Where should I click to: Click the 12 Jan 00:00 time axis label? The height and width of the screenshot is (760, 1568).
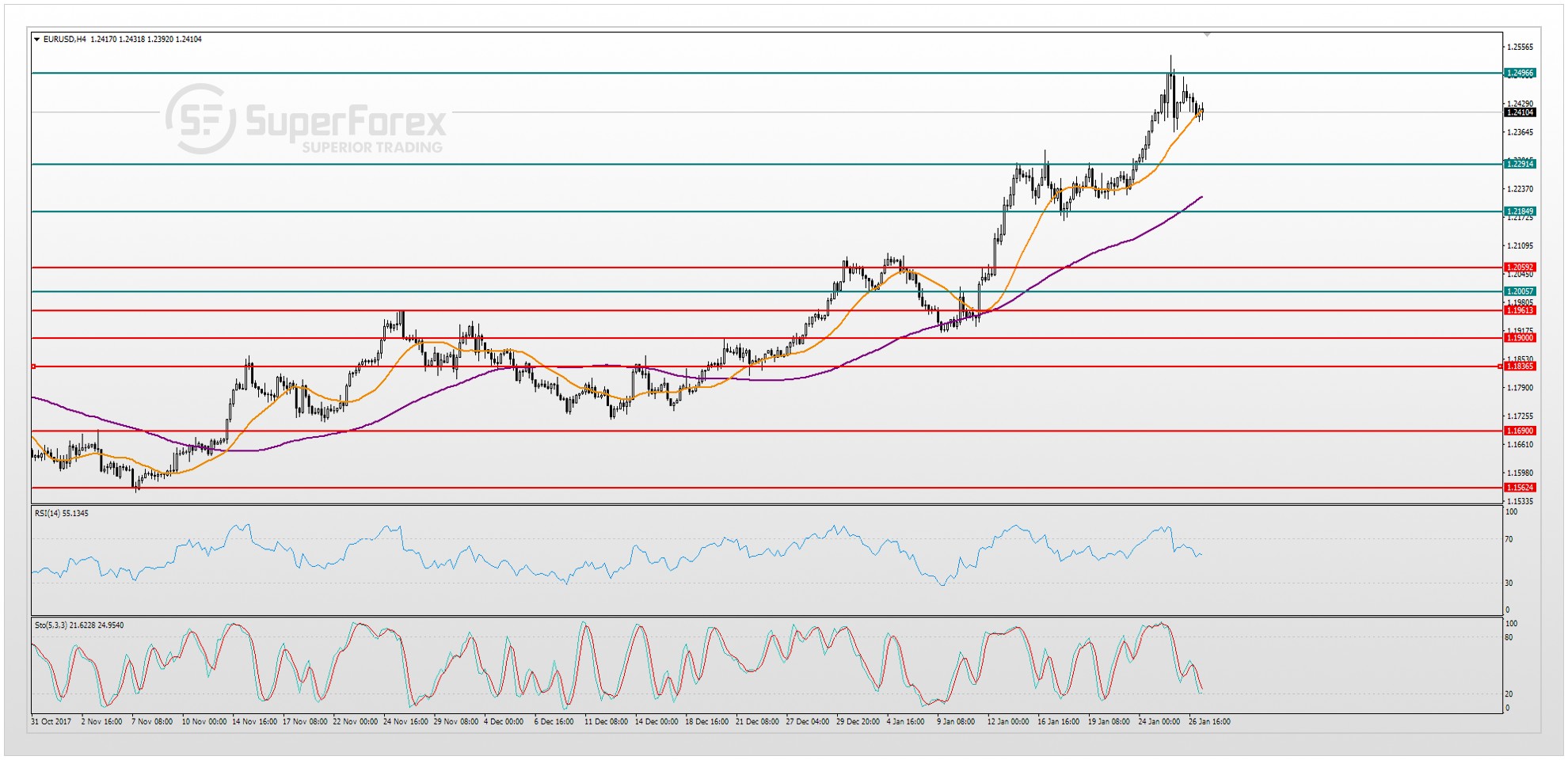point(1007,722)
